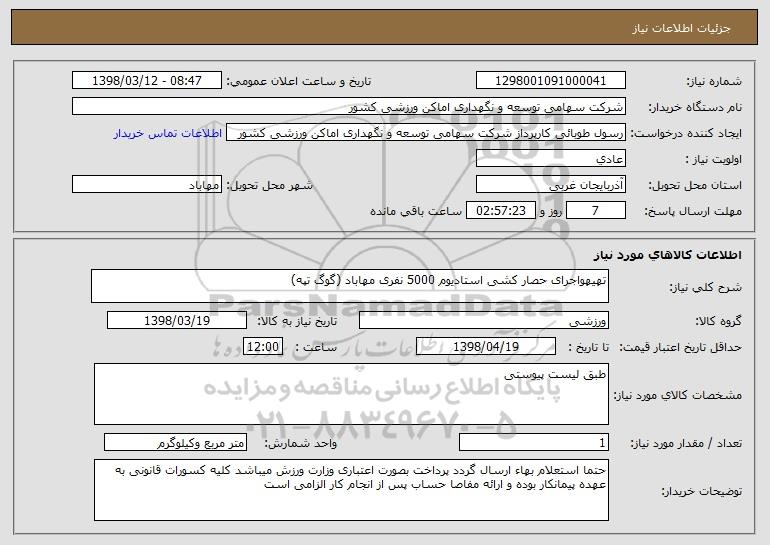This screenshot has width=770, height=545.
Task: Click the goods group field ورزشی
Action: [x=484, y=321]
